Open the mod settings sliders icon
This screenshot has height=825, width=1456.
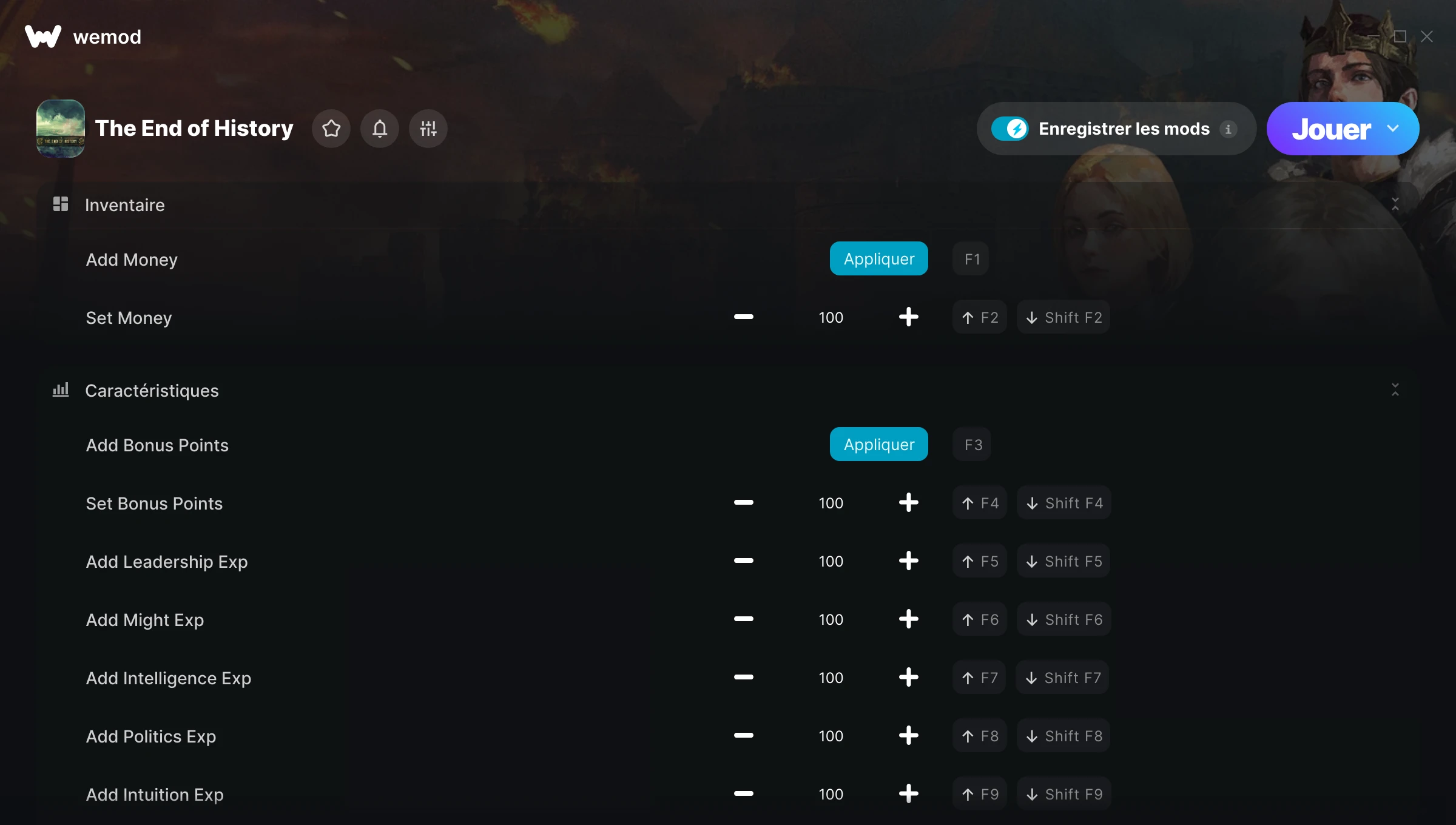428,129
